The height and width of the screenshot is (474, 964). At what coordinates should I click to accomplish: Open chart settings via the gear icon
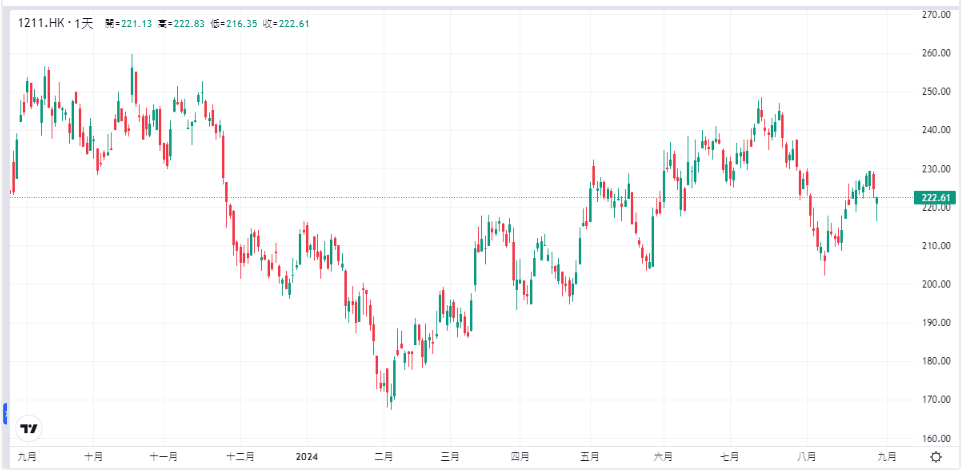click(936, 457)
